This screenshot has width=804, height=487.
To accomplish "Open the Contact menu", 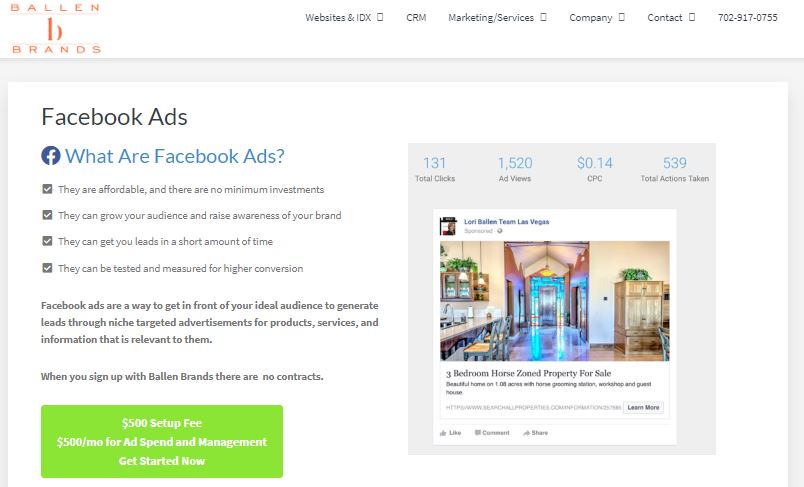I will coord(665,17).
